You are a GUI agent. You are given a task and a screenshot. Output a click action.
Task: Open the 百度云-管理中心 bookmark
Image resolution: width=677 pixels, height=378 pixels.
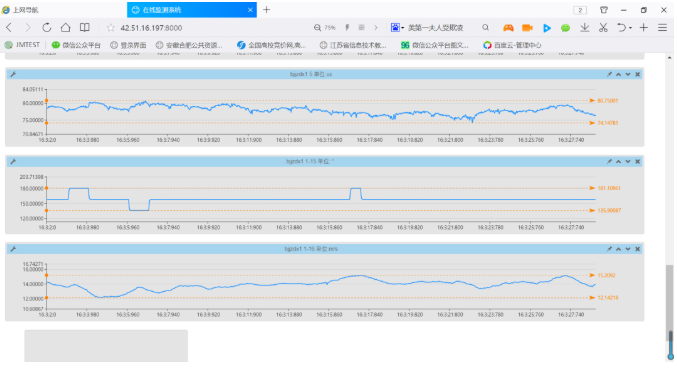pos(512,45)
